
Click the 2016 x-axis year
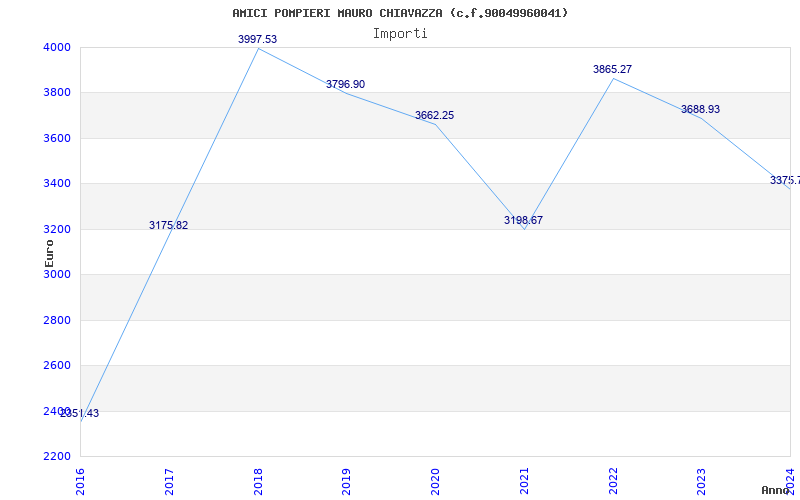point(80,482)
